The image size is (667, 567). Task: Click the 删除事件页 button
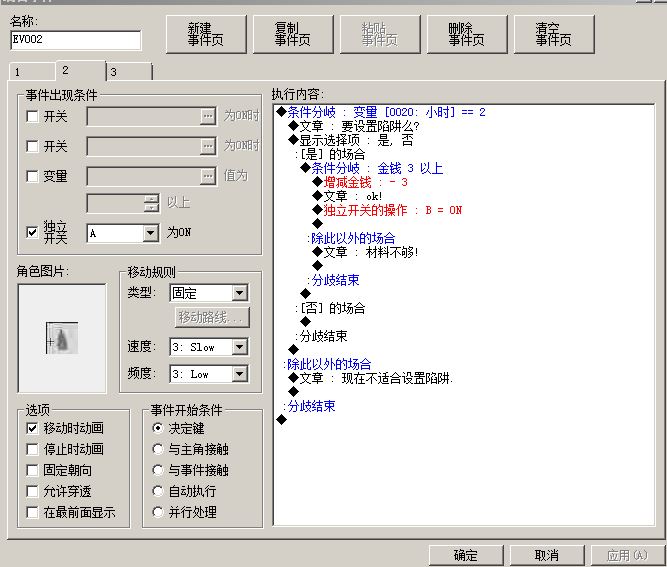(x=467, y=34)
